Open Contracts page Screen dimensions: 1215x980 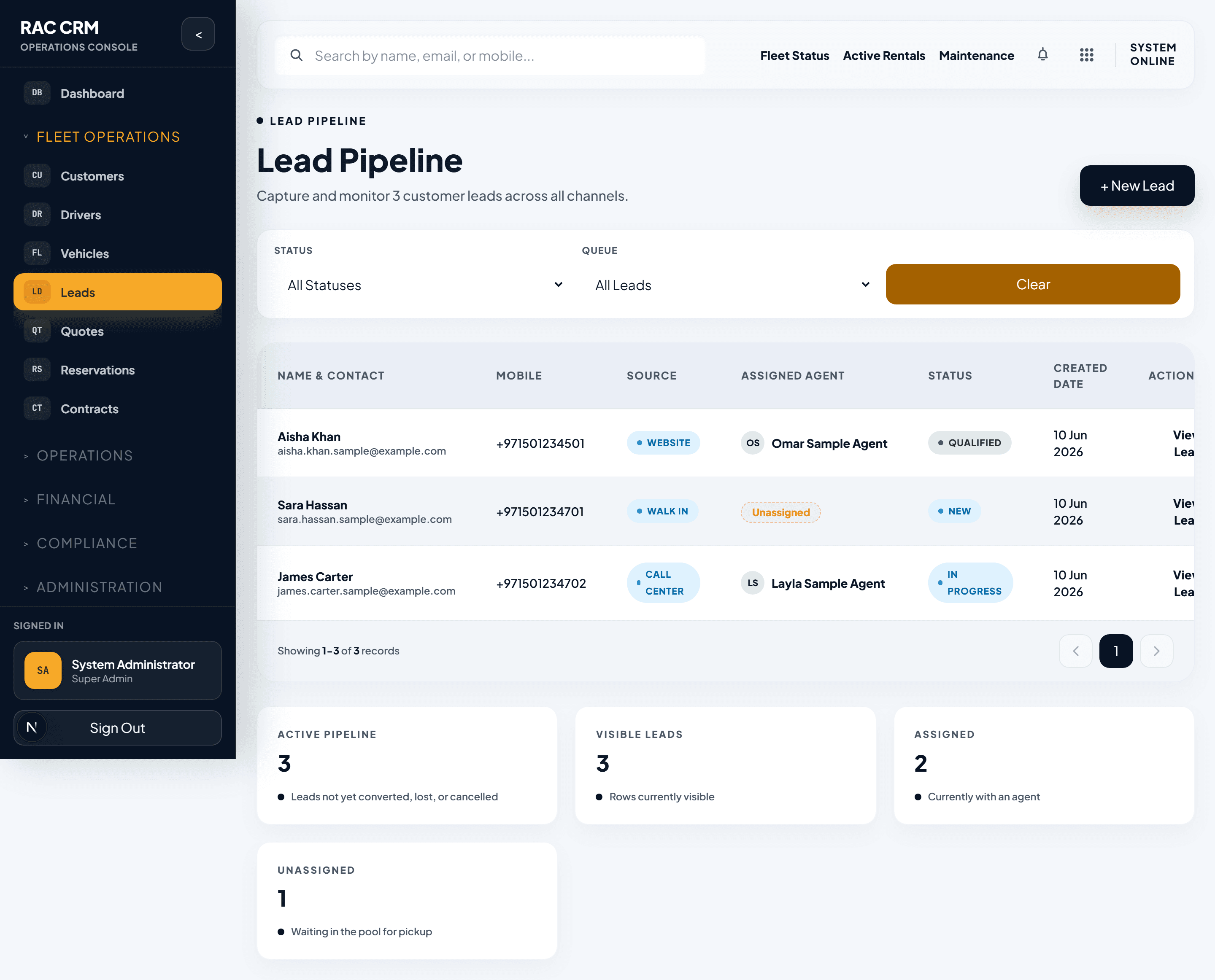[117, 409]
